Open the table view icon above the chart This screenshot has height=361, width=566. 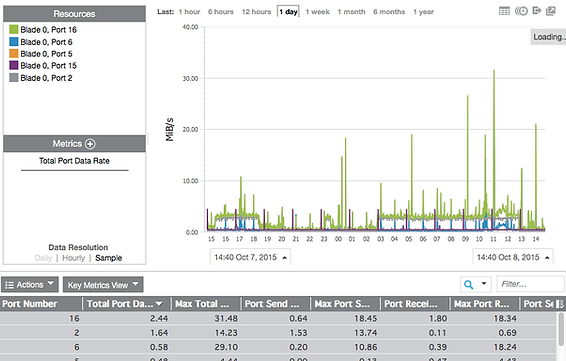pos(504,11)
